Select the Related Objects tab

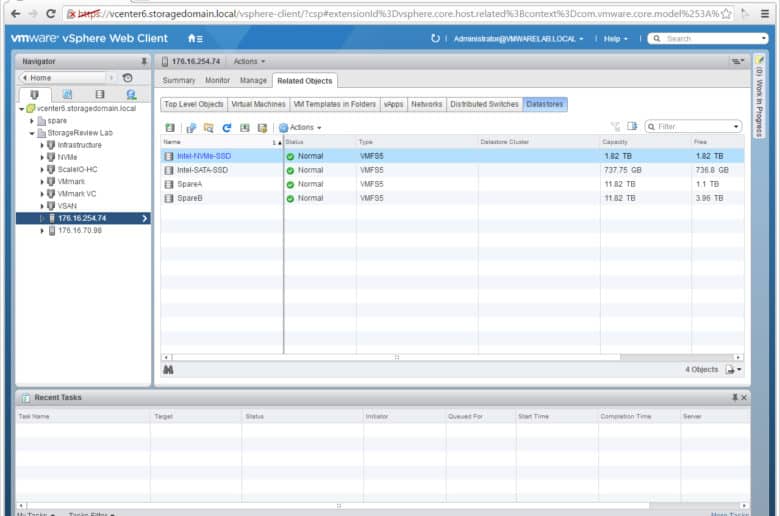pos(305,81)
